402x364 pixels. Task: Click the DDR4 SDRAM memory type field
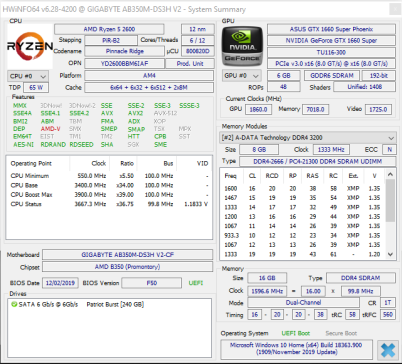(x=361, y=278)
